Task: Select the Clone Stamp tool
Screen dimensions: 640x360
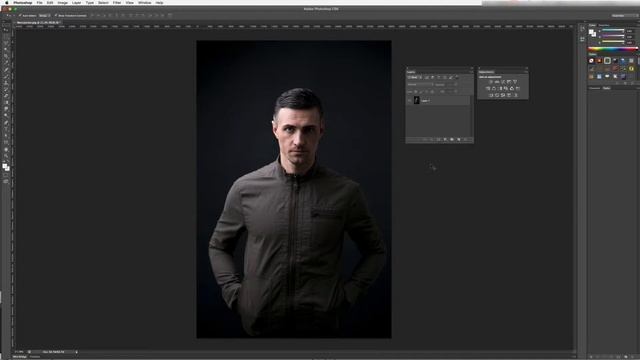Action: 6,82
